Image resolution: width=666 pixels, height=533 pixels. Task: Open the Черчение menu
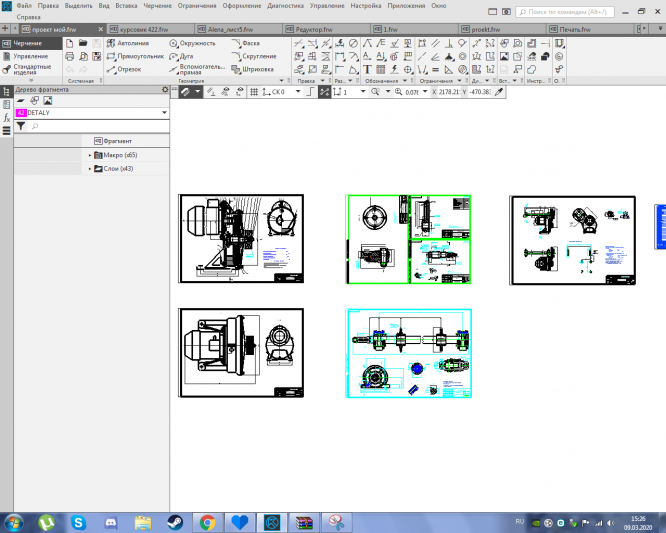point(158,6)
